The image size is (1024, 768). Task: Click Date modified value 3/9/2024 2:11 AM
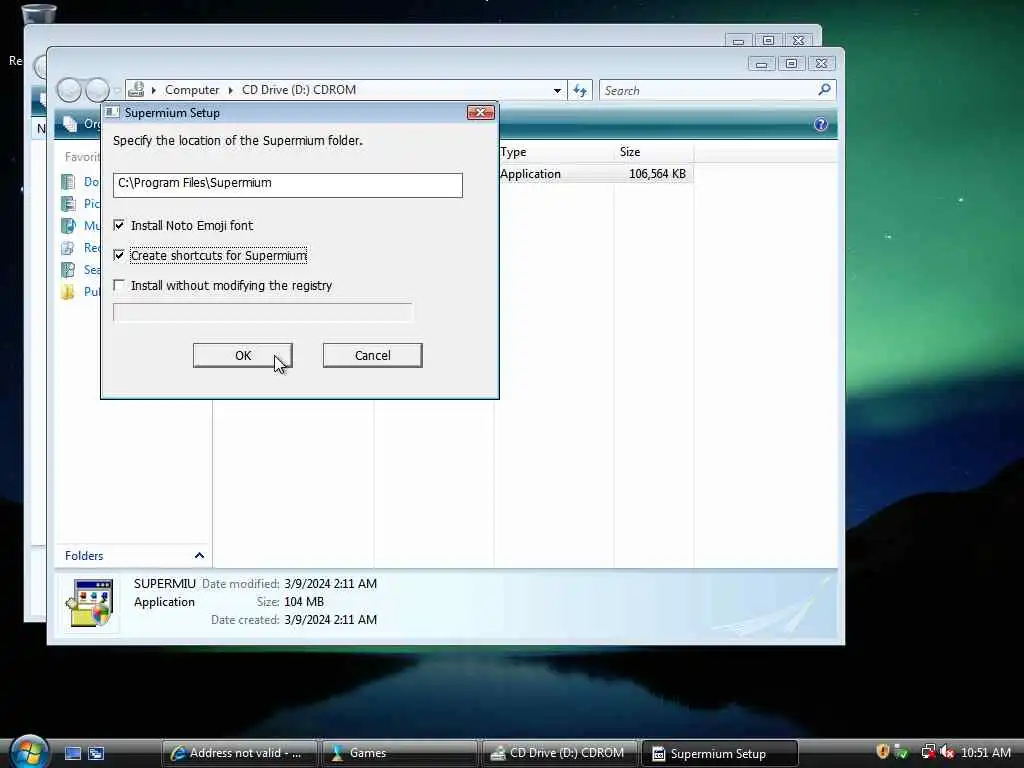330,584
